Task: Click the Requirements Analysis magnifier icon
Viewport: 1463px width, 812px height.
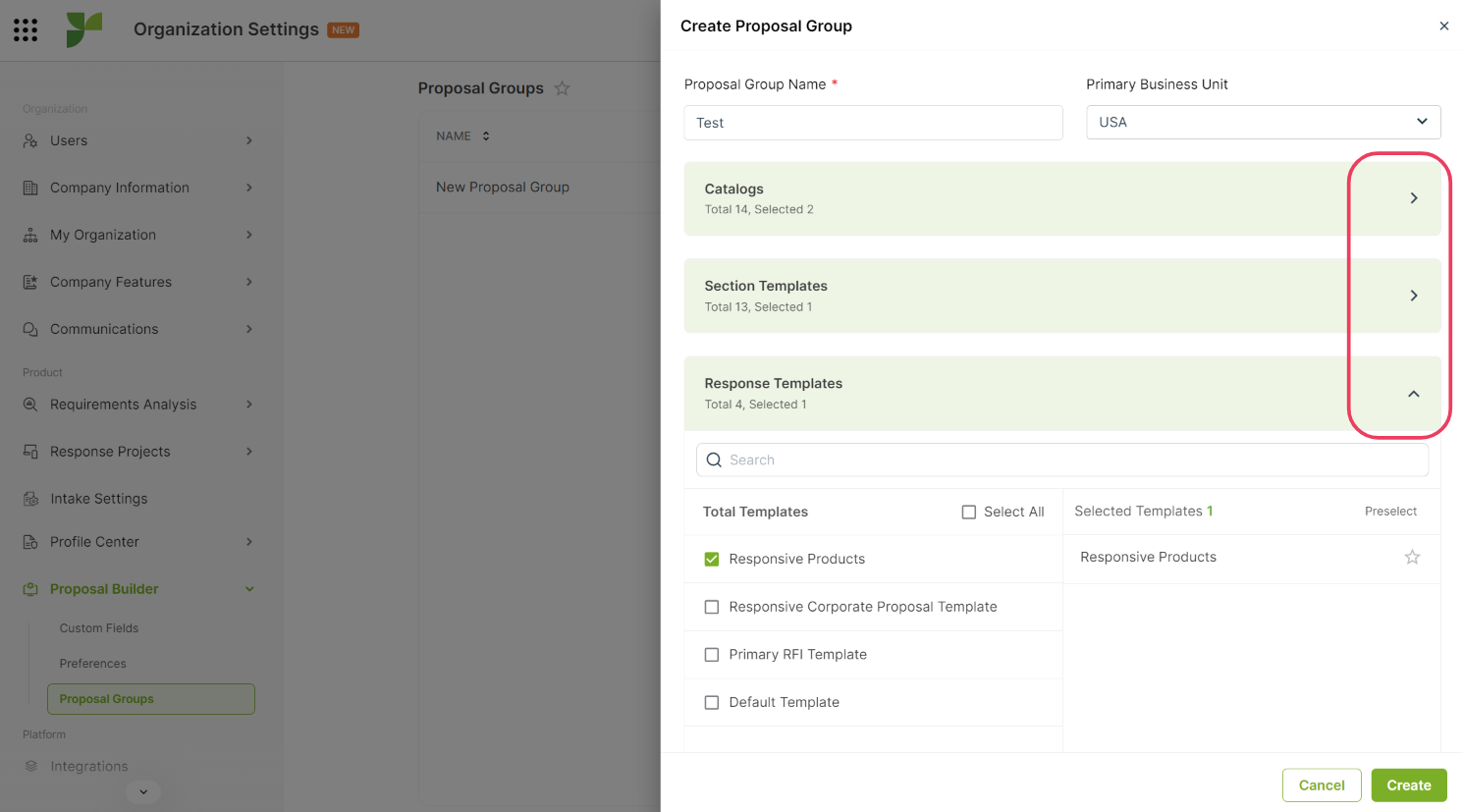Action: [30, 405]
